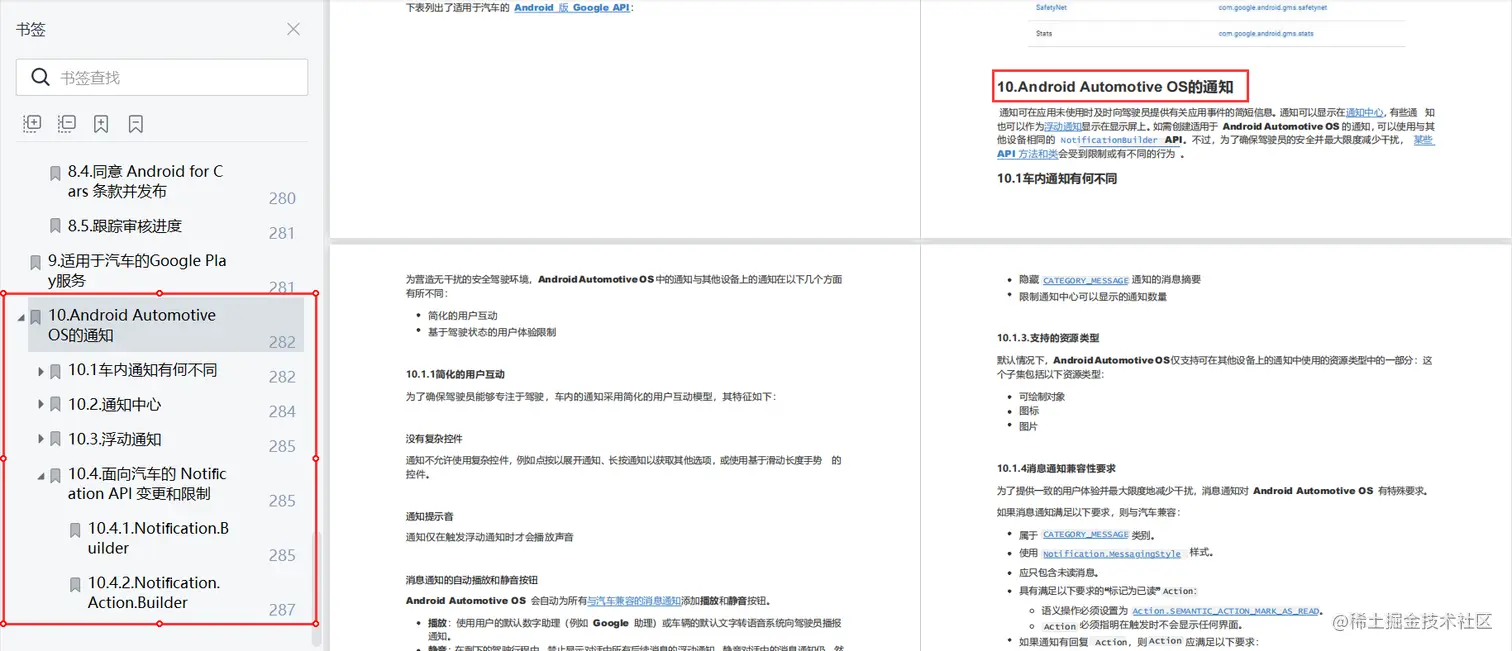Click page number 284 in bookmarks
This screenshot has height=651, width=1512.
pos(282,411)
